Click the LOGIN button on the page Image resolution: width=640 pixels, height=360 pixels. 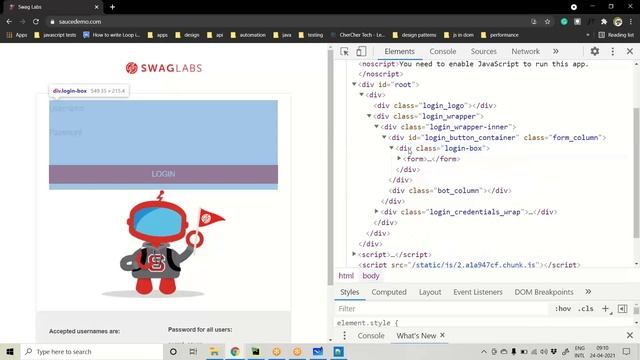163,174
